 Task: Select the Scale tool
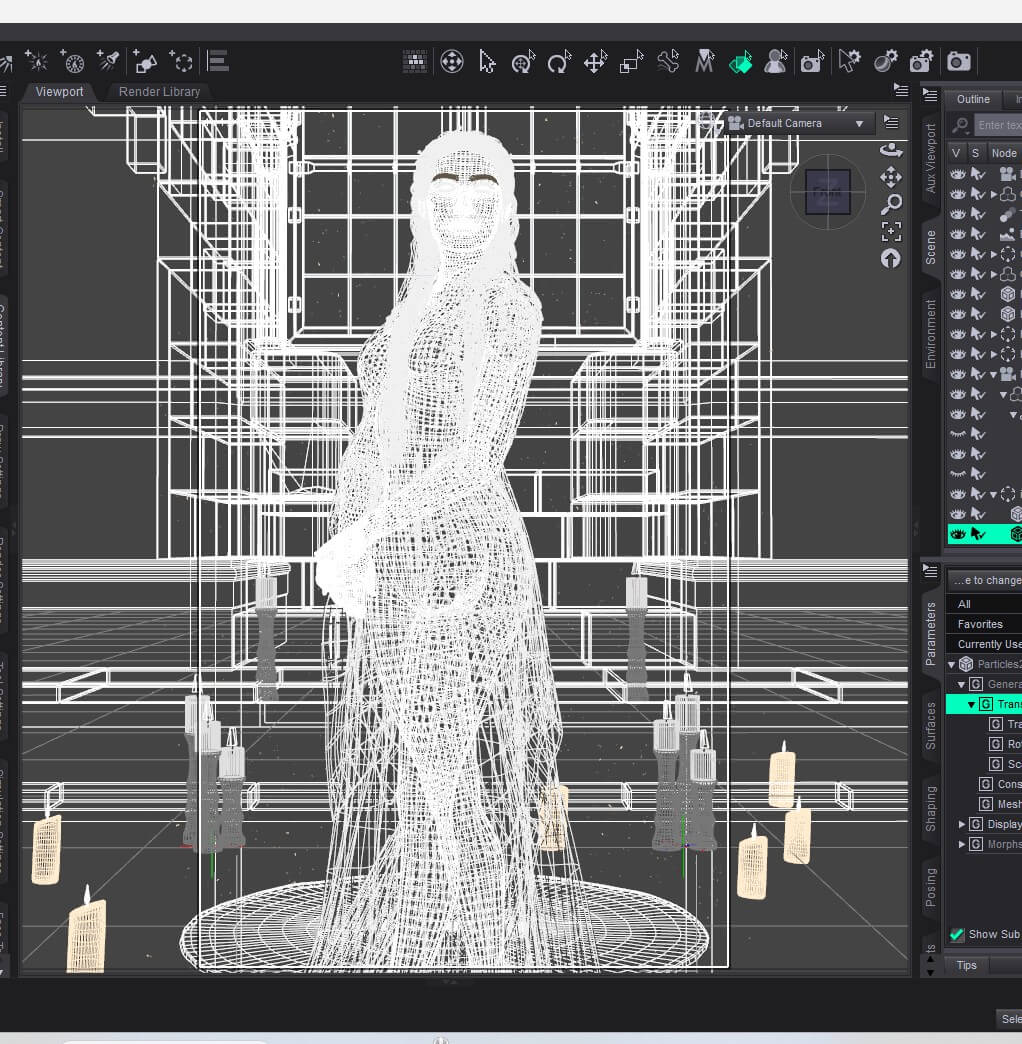click(631, 62)
